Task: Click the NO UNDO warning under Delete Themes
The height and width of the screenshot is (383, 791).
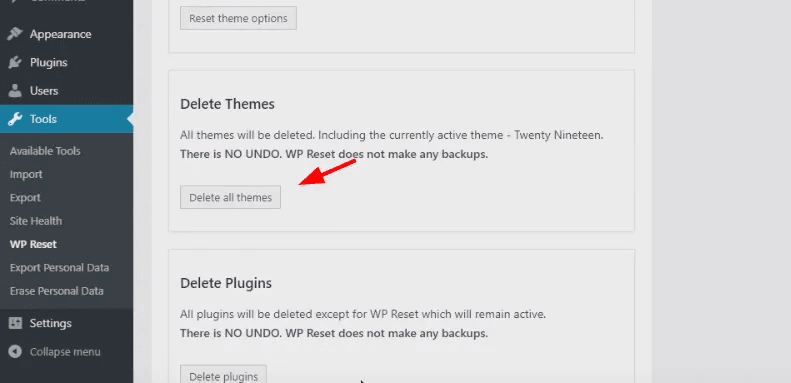Action: tap(334, 154)
